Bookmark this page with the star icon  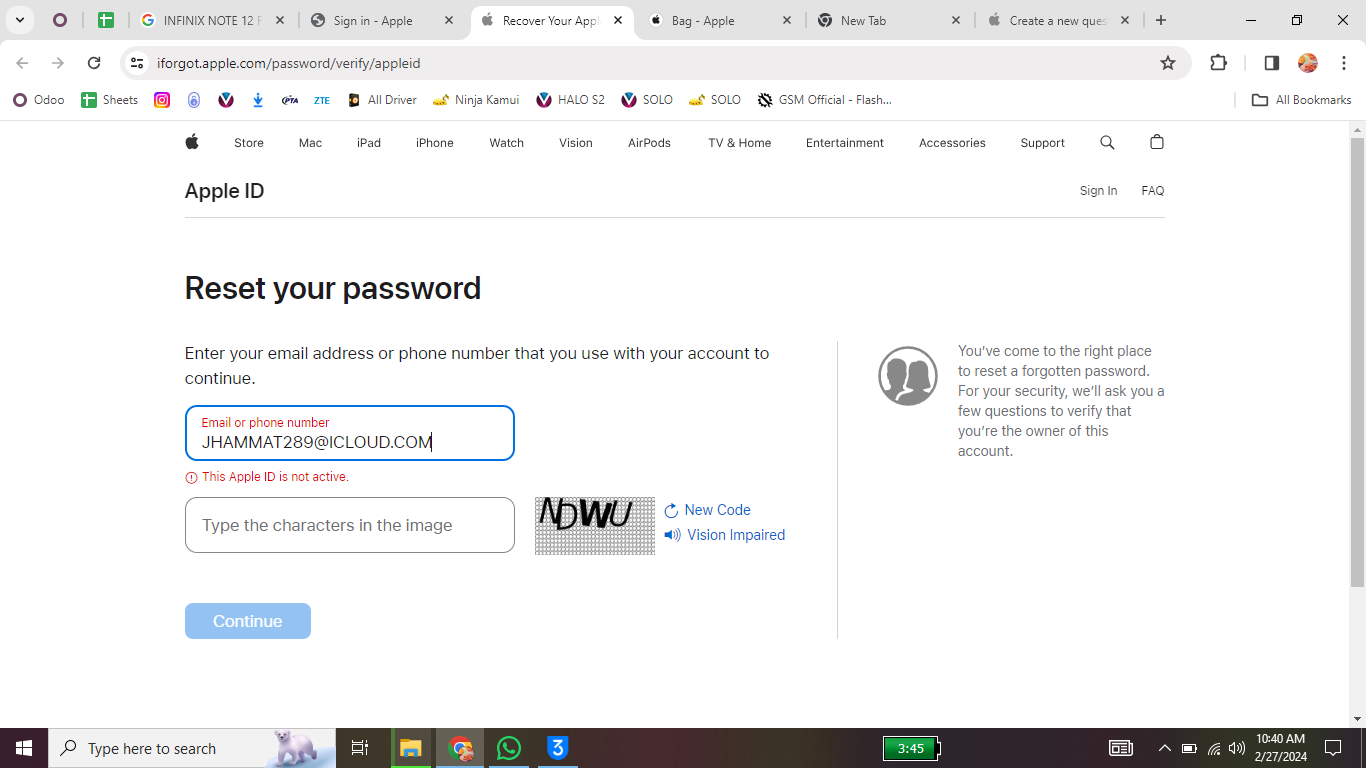pos(1168,63)
